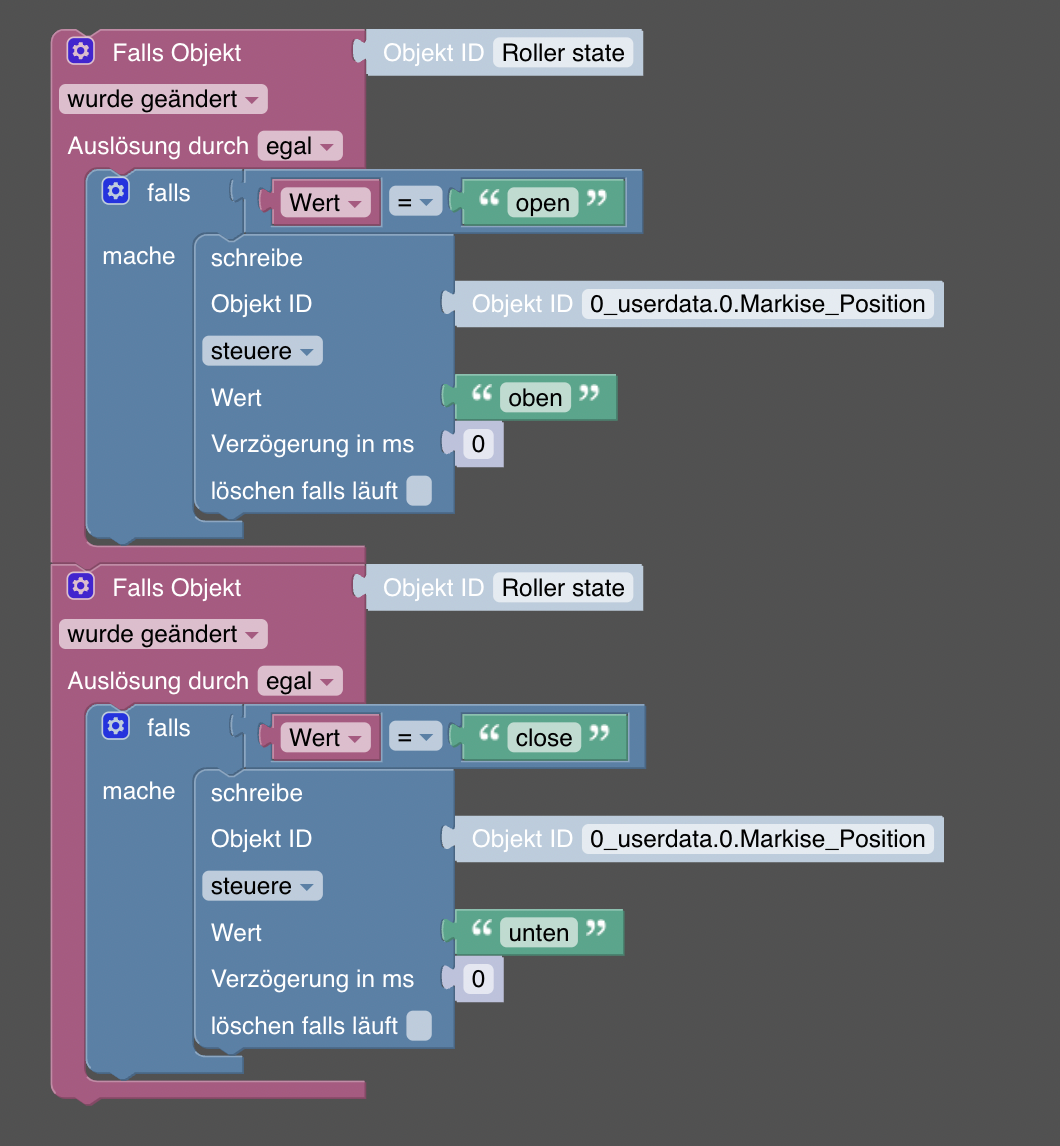1060x1146 pixels.
Task: Click 'mache' label of open condition block
Action: (139, 256)
